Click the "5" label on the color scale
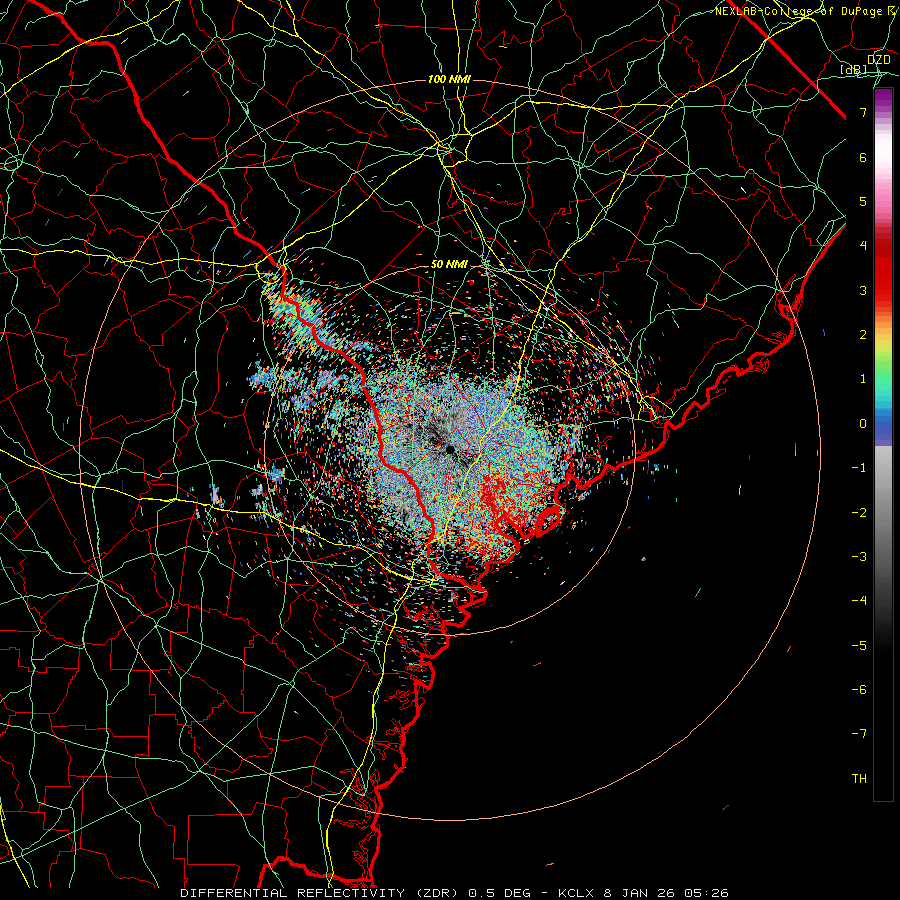This screenshot has width=900, height=900. coord(863,201)
